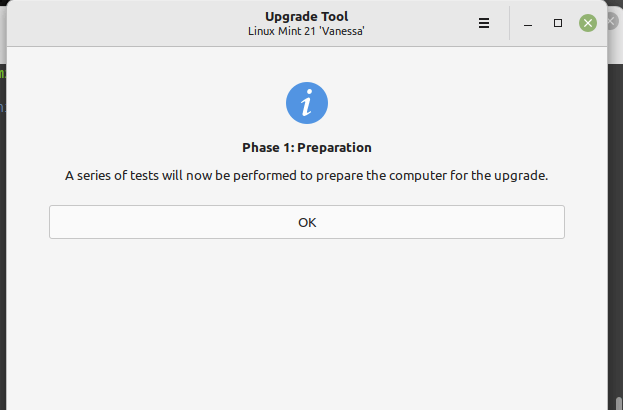The width and height of the screenshot is (623, 410).
Task: Click the vertical separator in the header bar
Action: point(510,23)
